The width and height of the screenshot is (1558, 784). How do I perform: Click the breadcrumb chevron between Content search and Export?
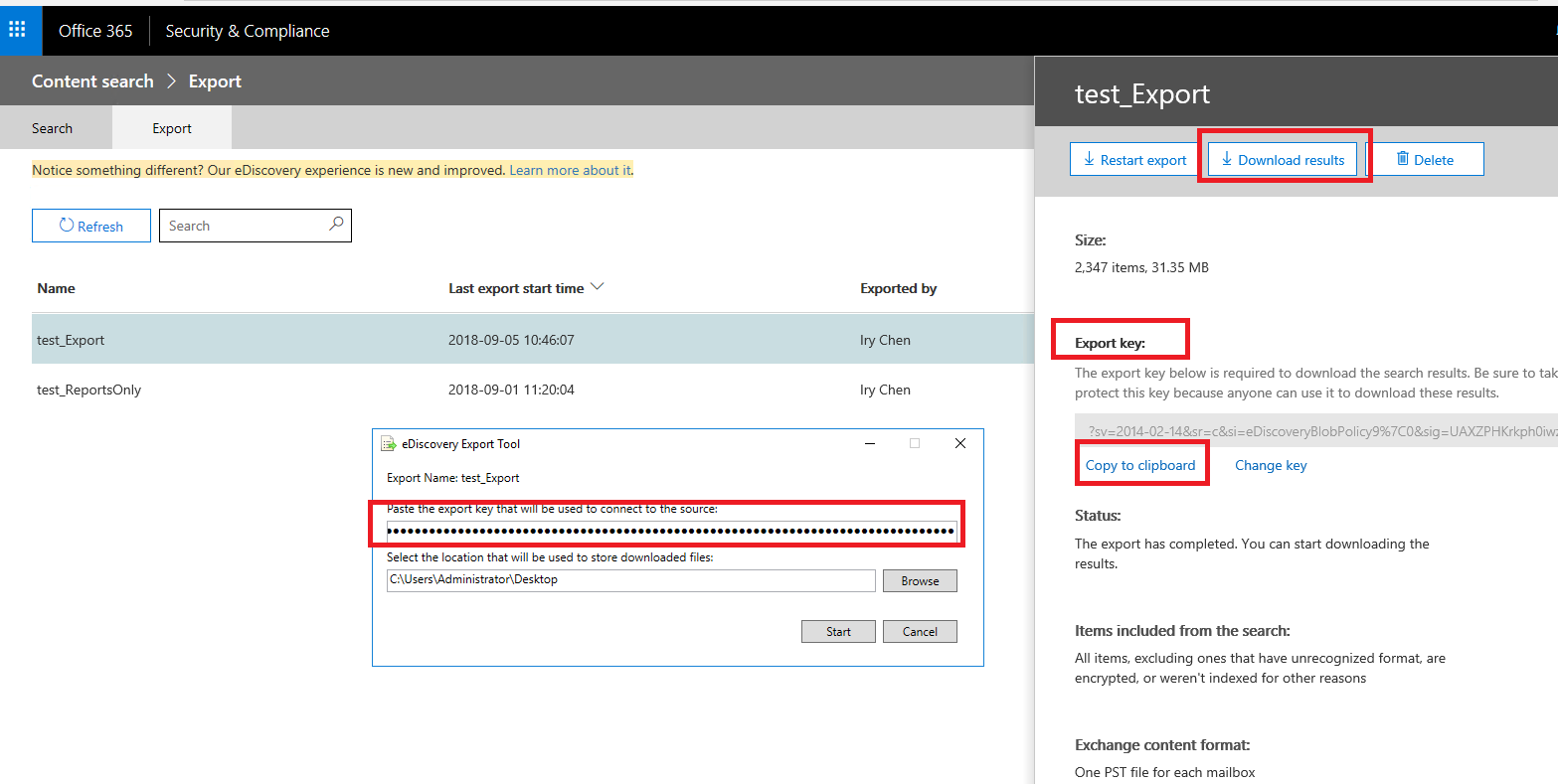coord(171,81)
